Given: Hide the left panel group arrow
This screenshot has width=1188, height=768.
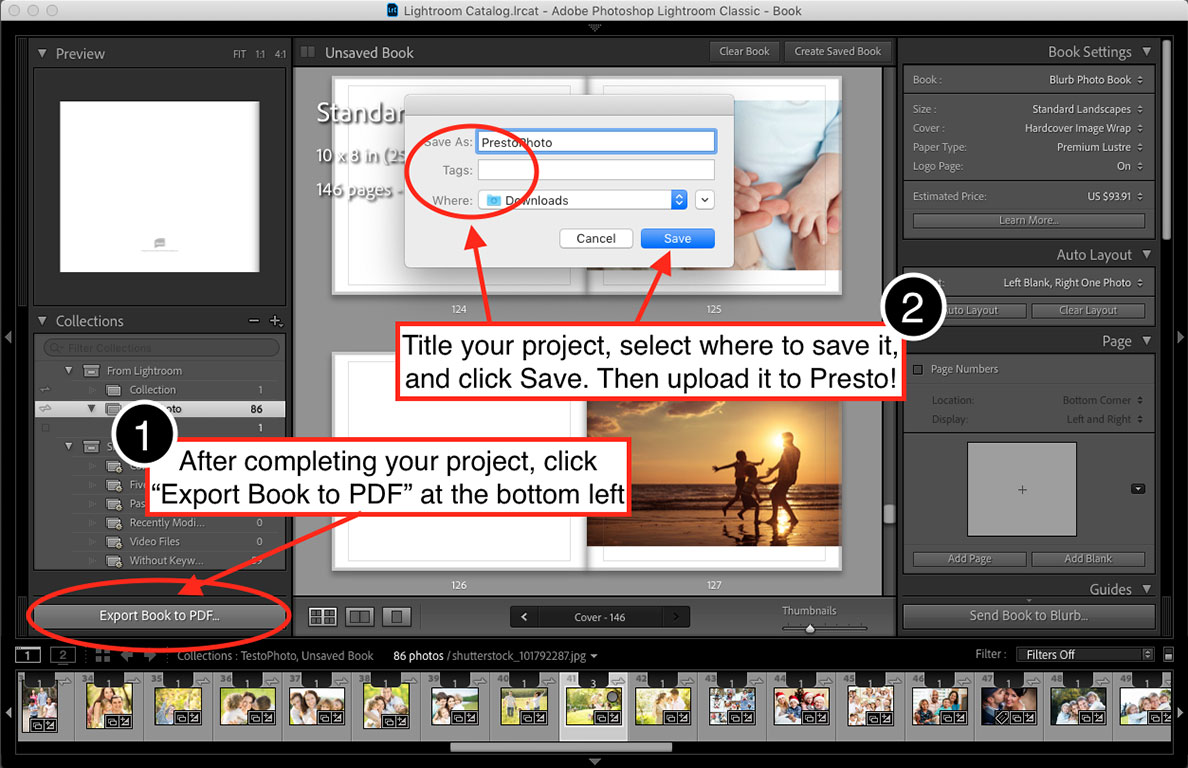Looking at the screenshot, I should pos(8,336).
